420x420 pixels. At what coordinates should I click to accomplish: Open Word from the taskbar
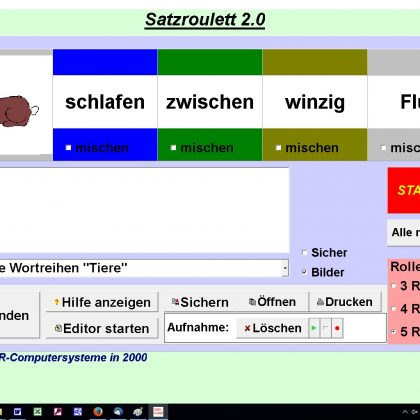[17, 412]
